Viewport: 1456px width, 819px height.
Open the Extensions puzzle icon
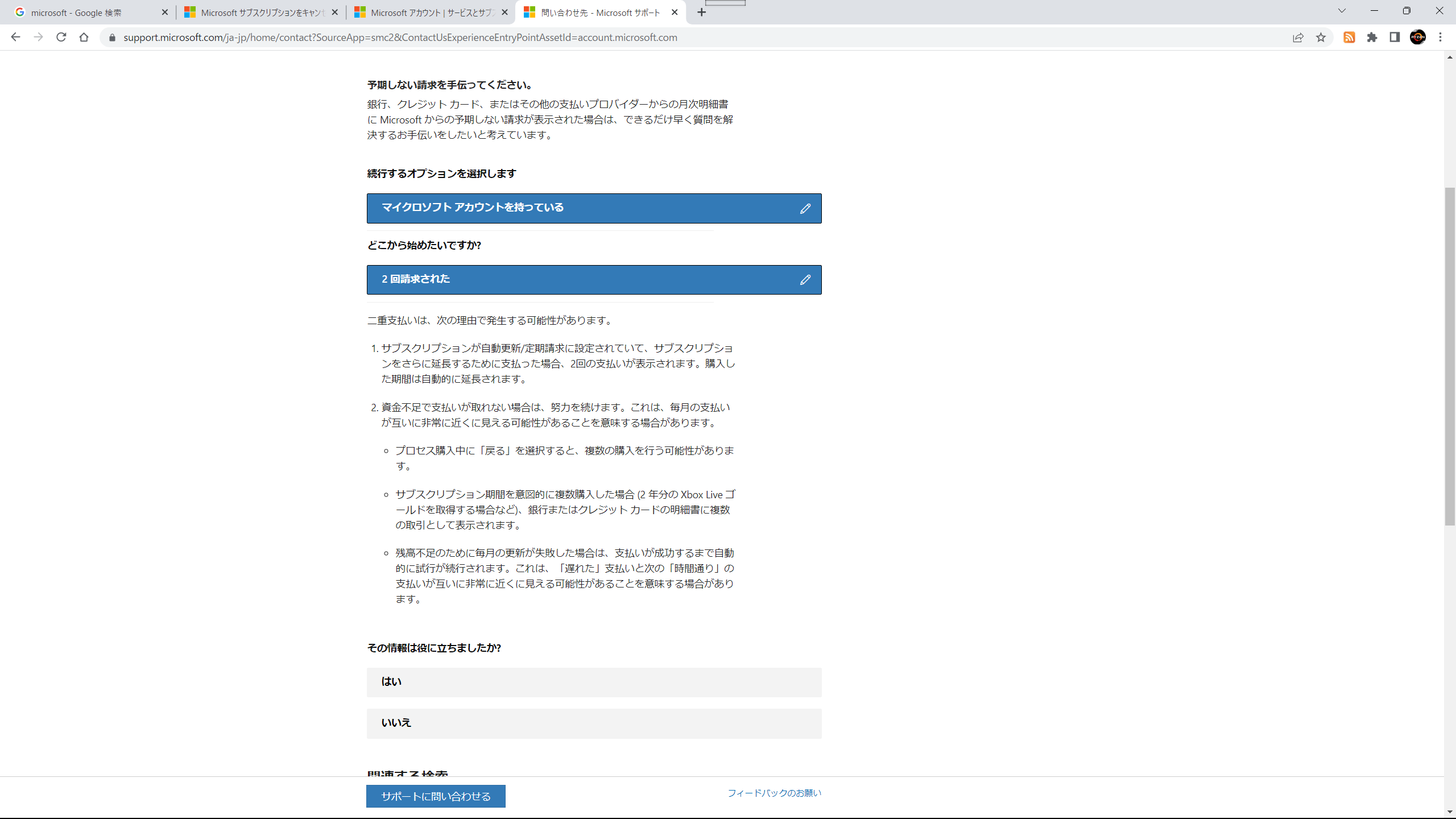click(1372, 38)
